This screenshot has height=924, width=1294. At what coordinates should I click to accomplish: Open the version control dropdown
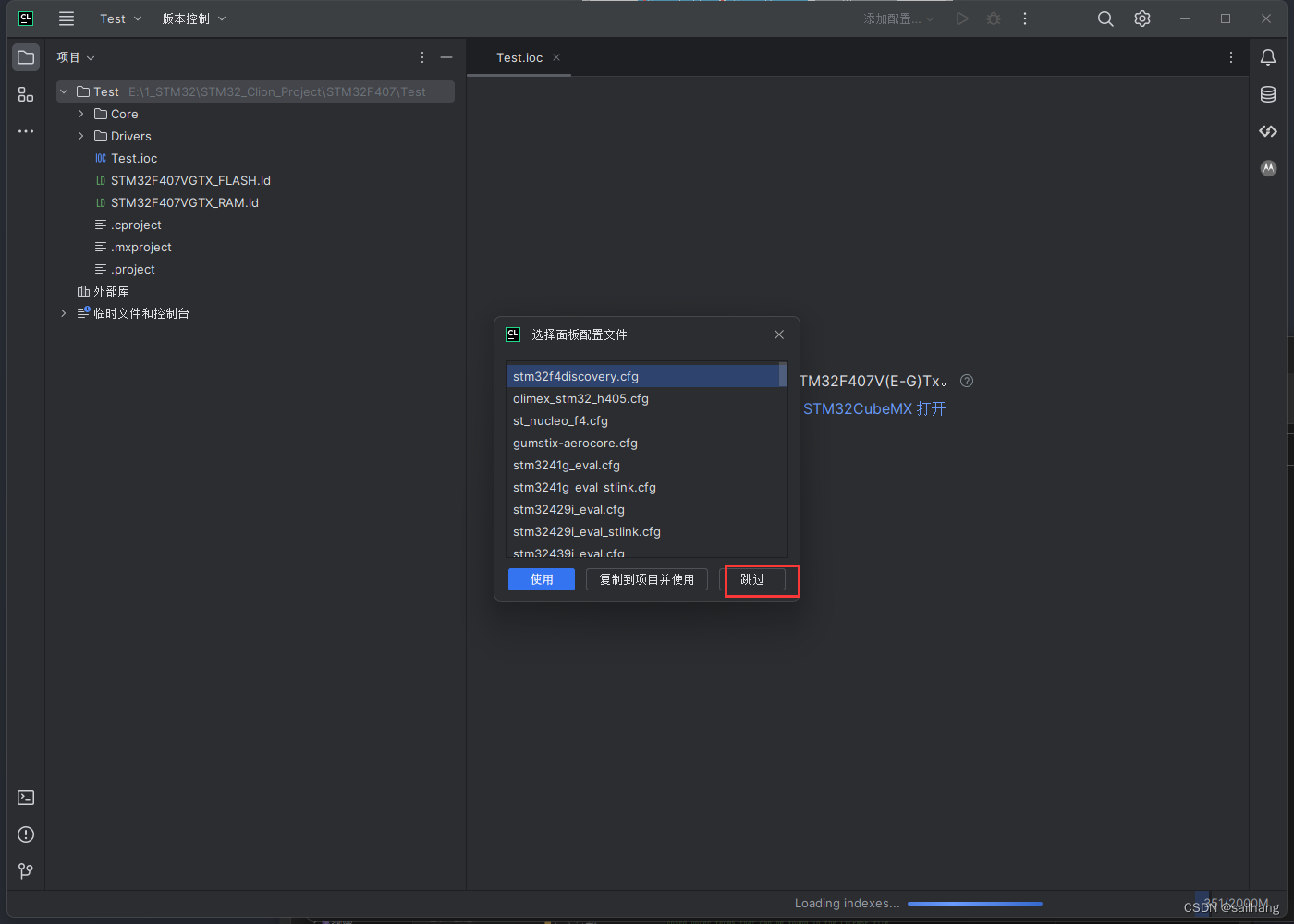coord(194,18)
